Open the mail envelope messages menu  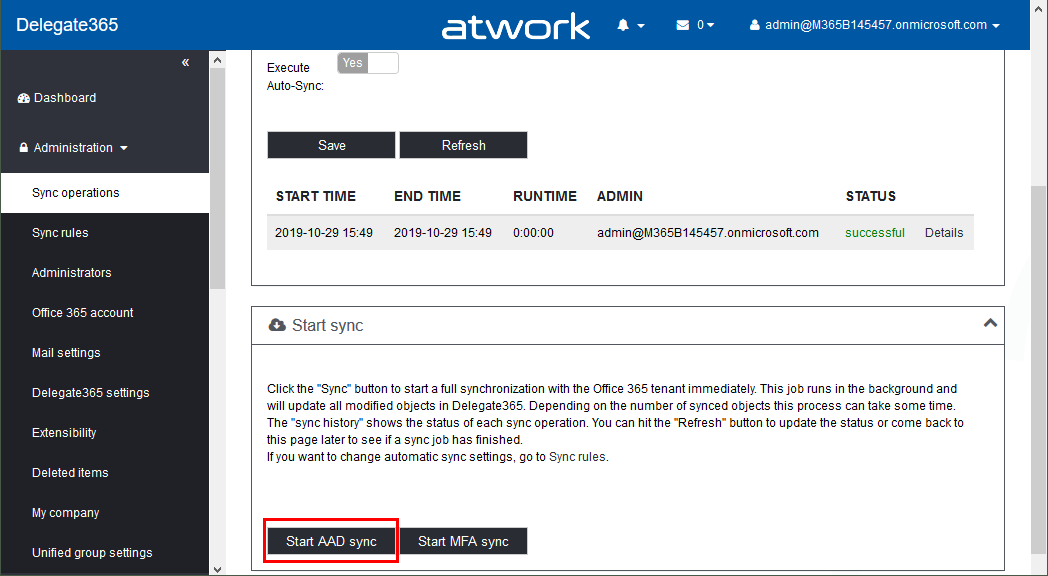coord(695,25)
